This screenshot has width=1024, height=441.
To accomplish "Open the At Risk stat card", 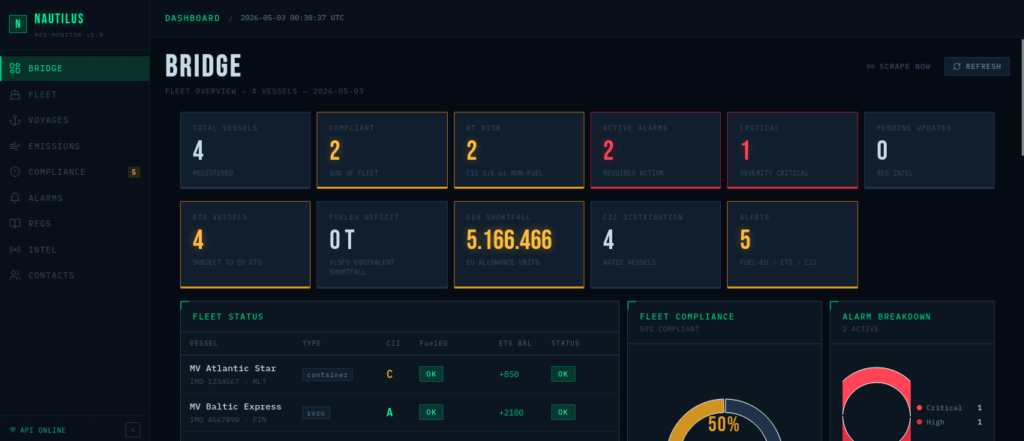I will click(x=519, y=150).
